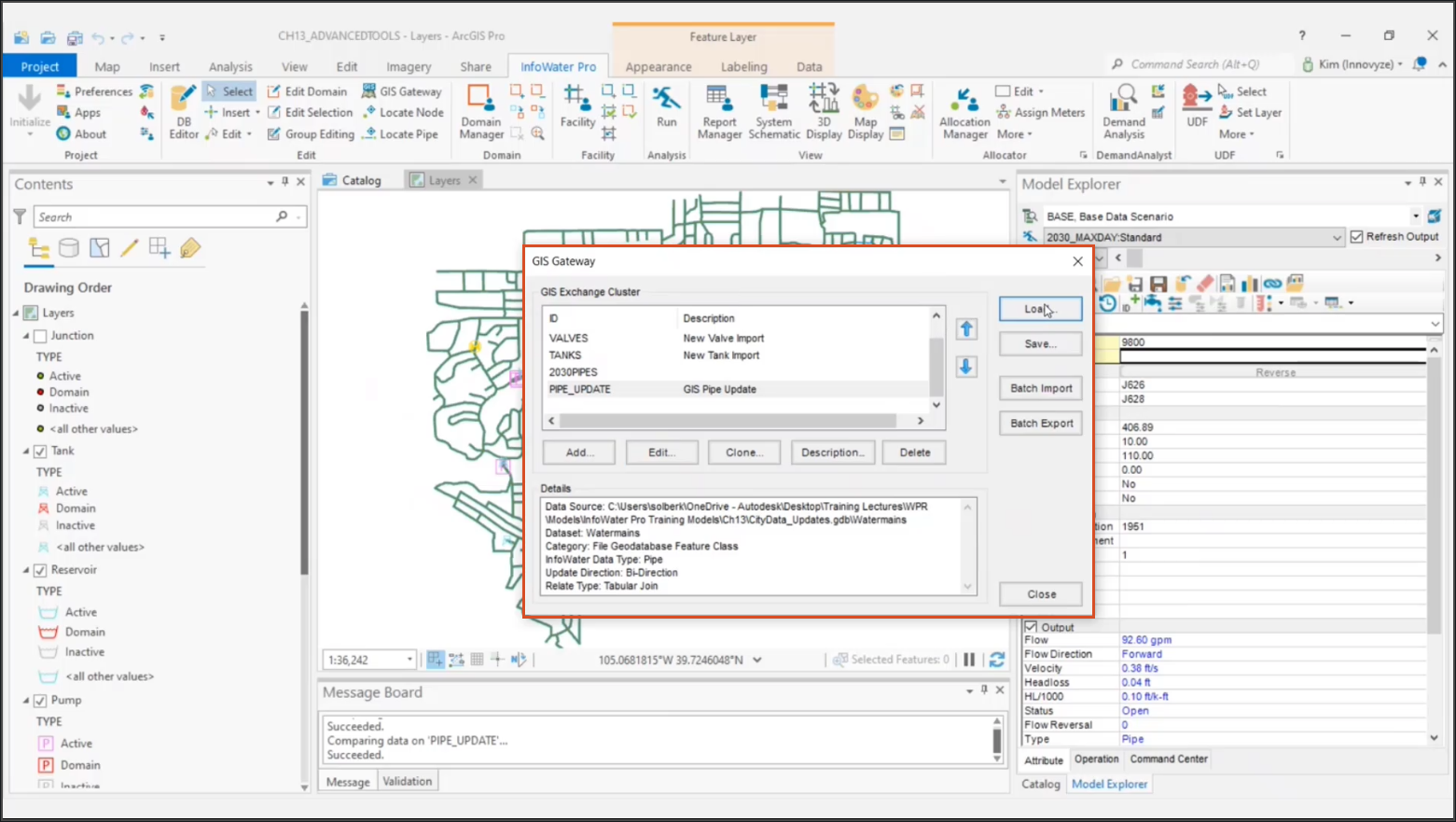Open the Map ribbon tab
Image resolution: width=1456 pixels, height=822 pixels.
click(107, 67)
